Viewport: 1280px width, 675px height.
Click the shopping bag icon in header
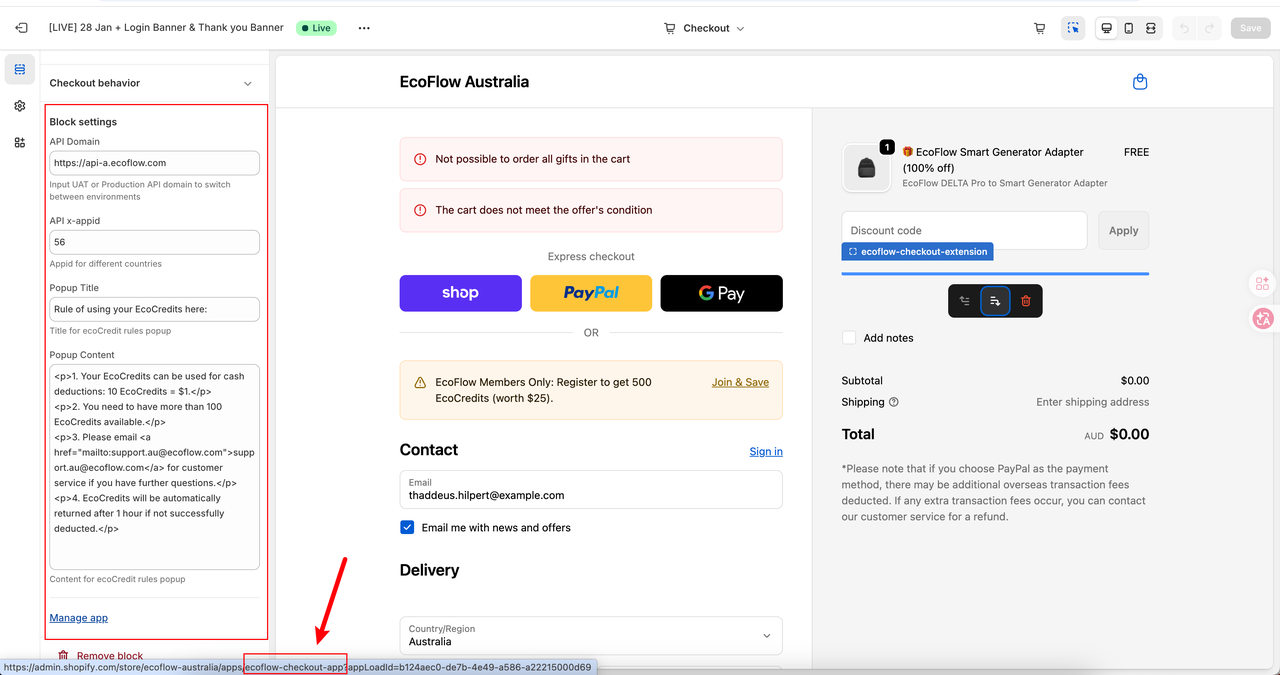(x=1139, y=82)
